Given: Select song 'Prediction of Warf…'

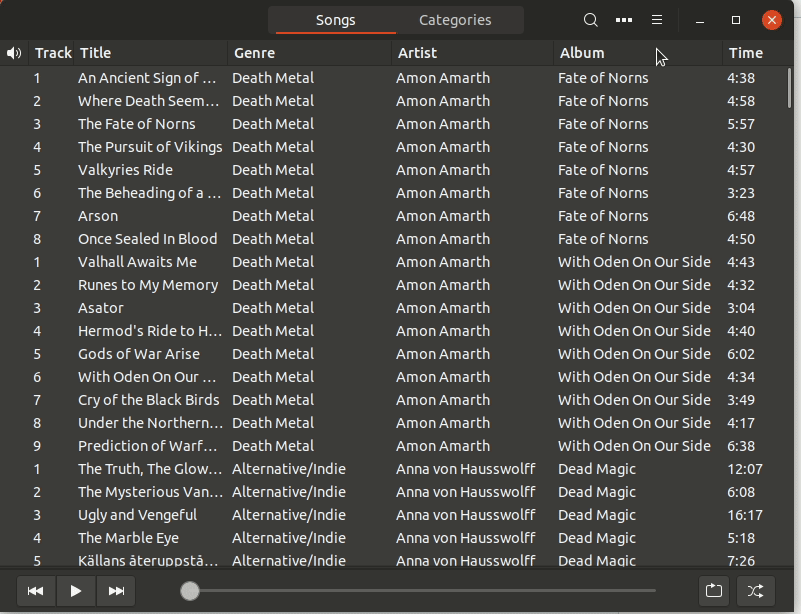Looking at the screenshot, I should [x=148, y=446].
